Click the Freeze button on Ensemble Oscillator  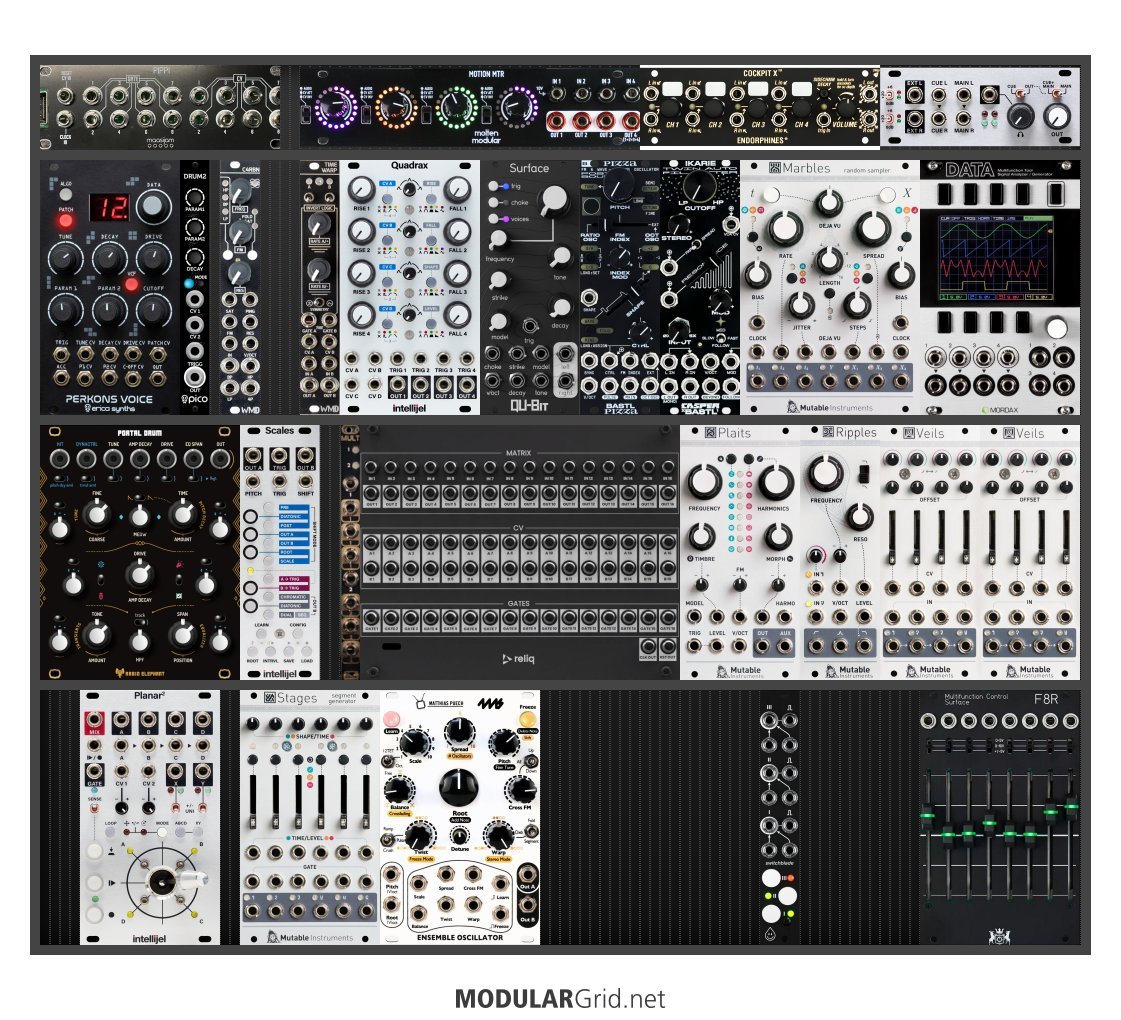pyautogui.click(x=528, y=719)
